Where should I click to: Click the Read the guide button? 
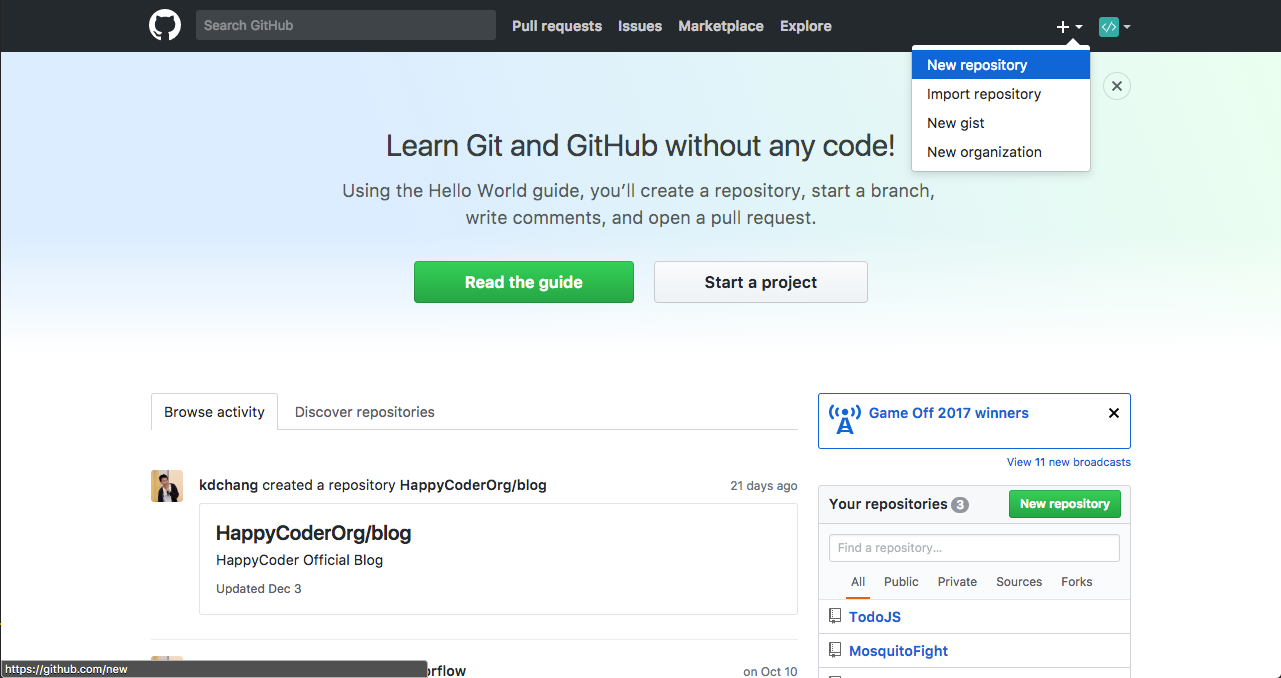[523, 281]
